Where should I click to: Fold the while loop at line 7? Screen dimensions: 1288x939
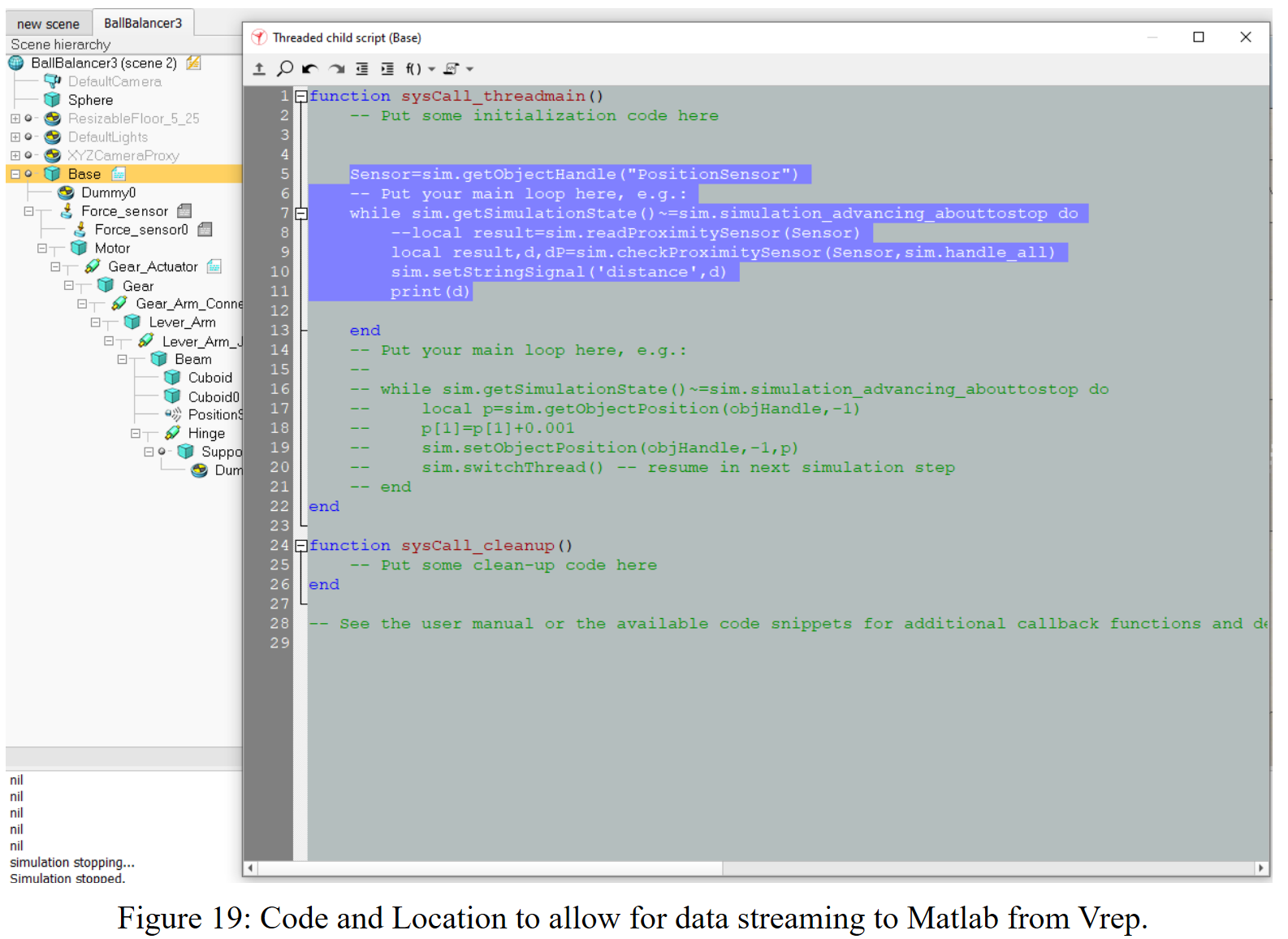301,214
